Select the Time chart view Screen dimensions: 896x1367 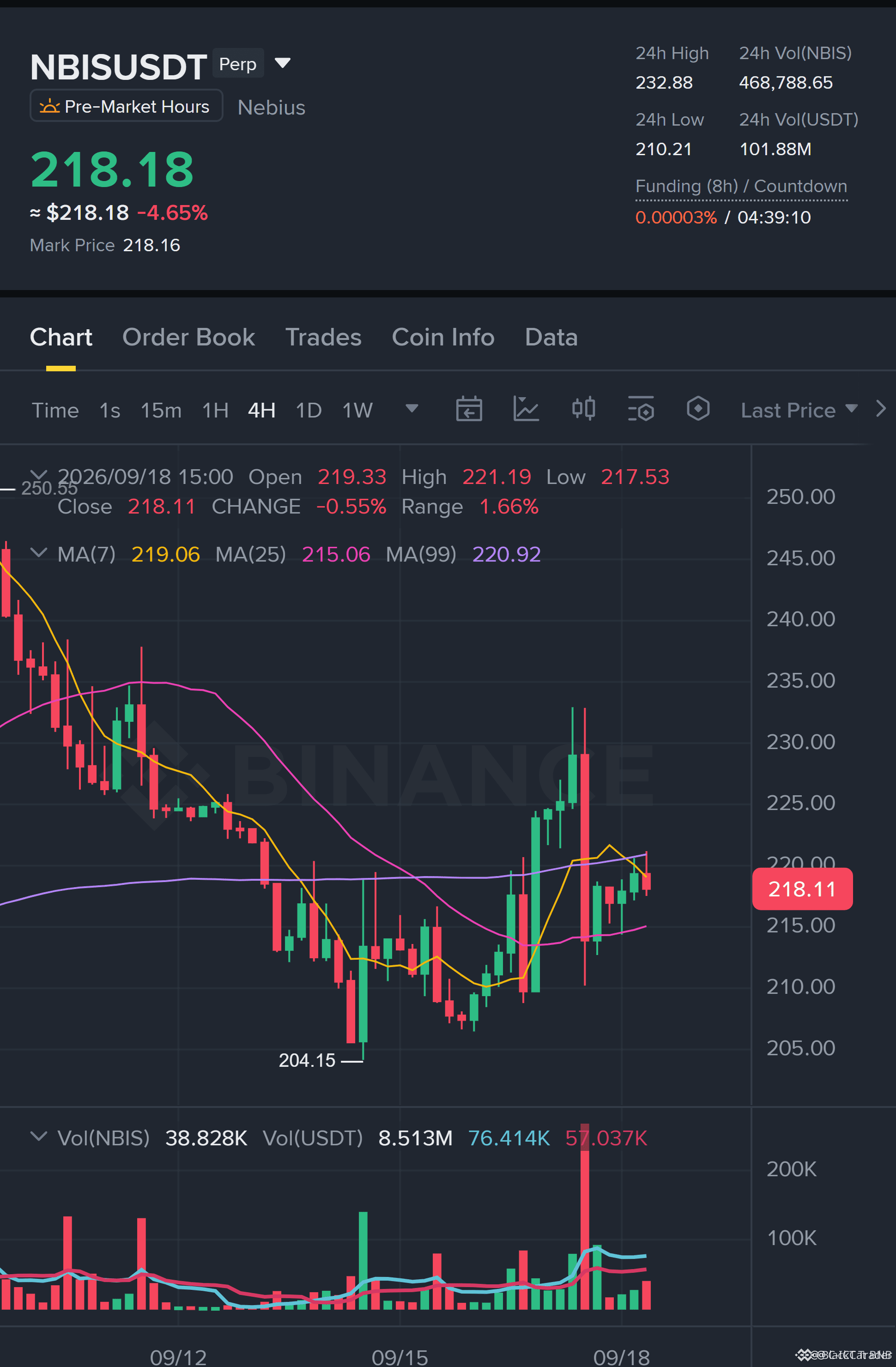(x=55, y=410)
